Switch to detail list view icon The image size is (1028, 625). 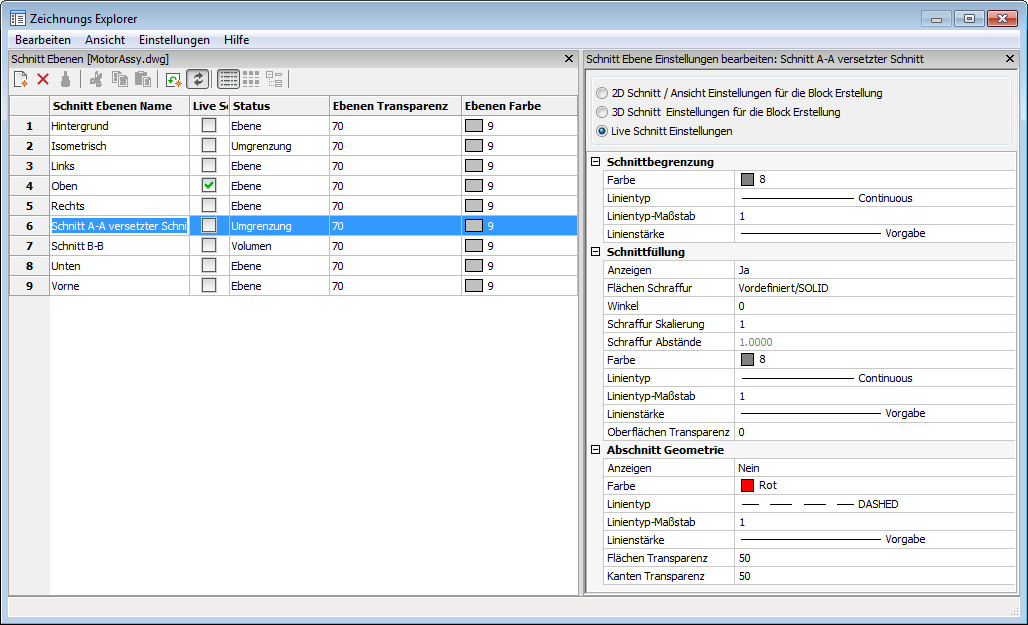pos(228,80)
